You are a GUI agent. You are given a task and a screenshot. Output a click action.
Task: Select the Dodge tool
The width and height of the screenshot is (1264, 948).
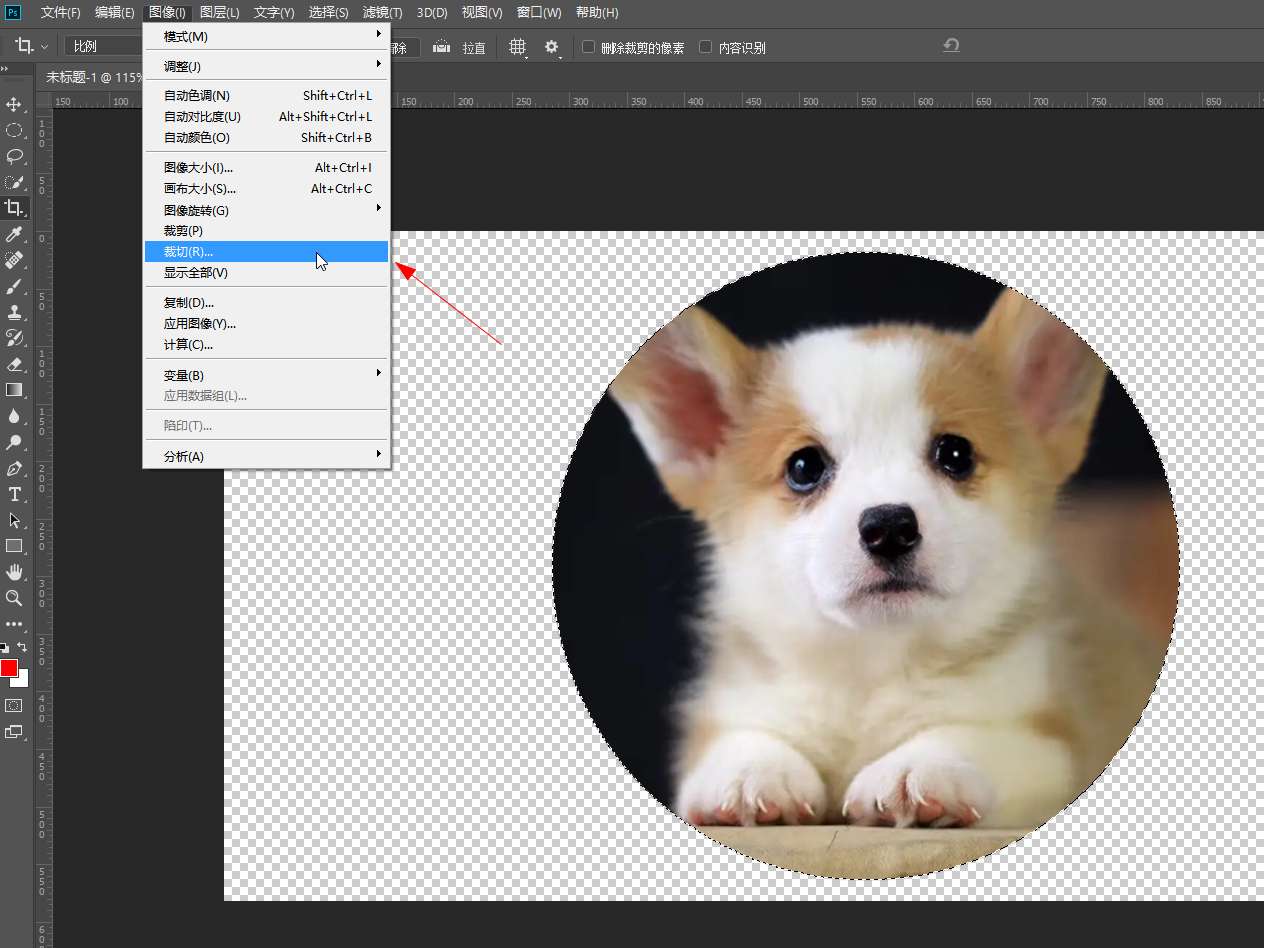pos(14,442)
